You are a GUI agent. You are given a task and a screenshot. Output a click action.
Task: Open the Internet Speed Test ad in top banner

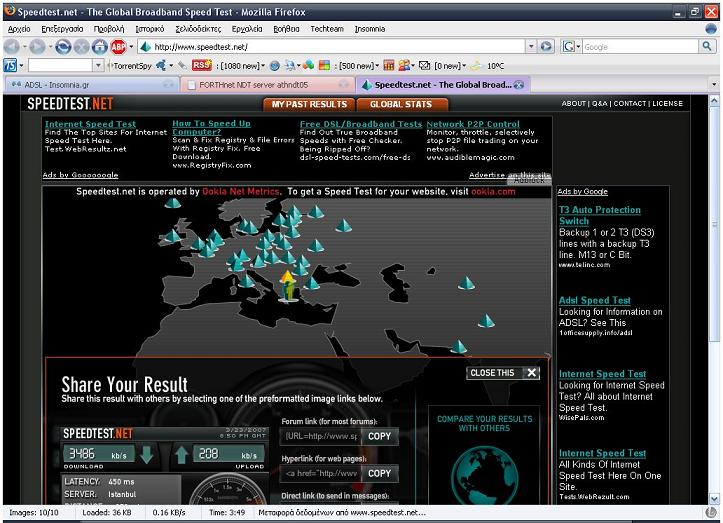pyautogui.click(x=90, y=124)
